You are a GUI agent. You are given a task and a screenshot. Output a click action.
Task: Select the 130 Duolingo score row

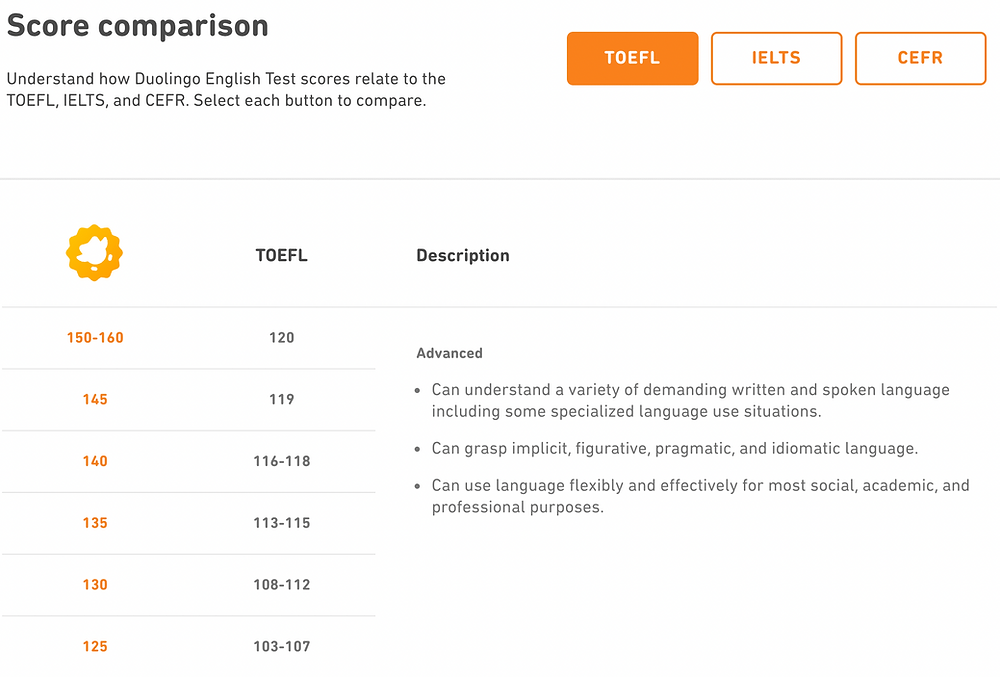189,585
